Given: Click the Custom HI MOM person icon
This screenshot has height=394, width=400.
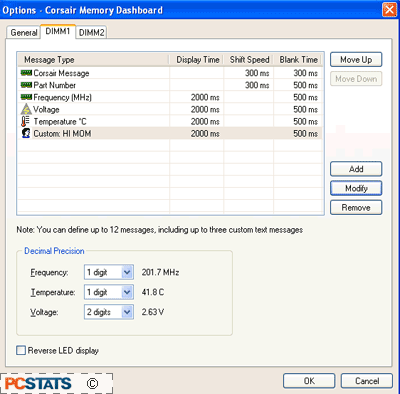Looking at the screenshot, I should click(x=26, y=133).
